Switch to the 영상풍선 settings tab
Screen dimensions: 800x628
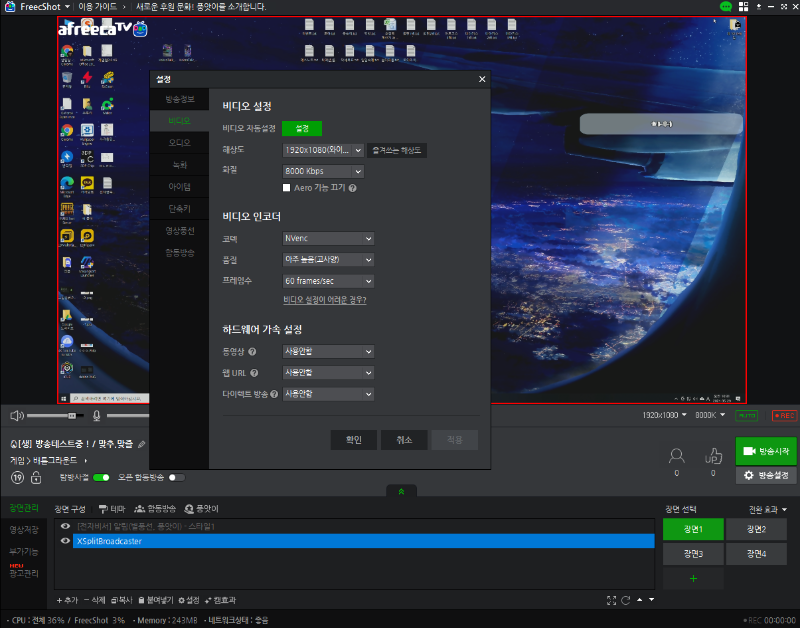(x=180, y=231)
